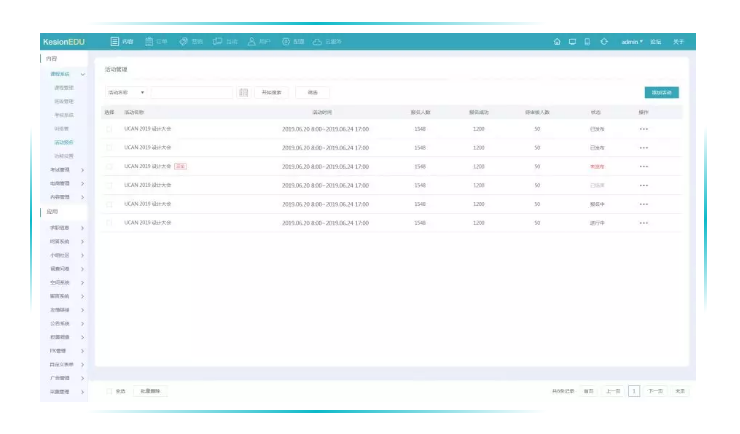Click the diamond-shaped icon beside admin
The height and width of the screenshot is (434, 740).
[604, 42]
